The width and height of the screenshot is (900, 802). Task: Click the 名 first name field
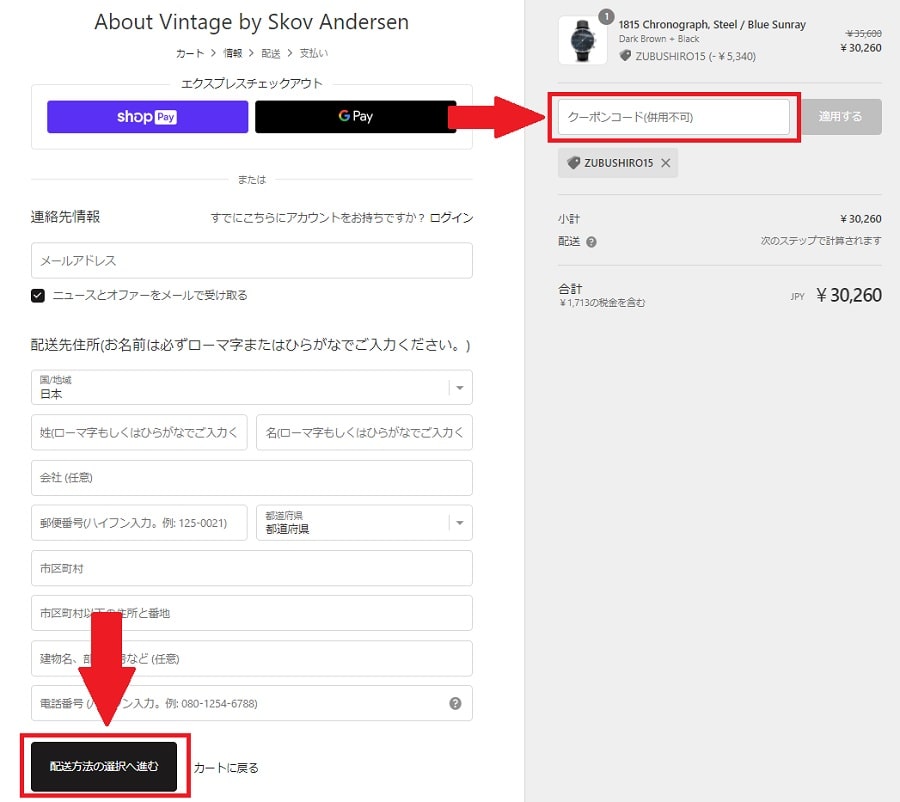point(364,432)
